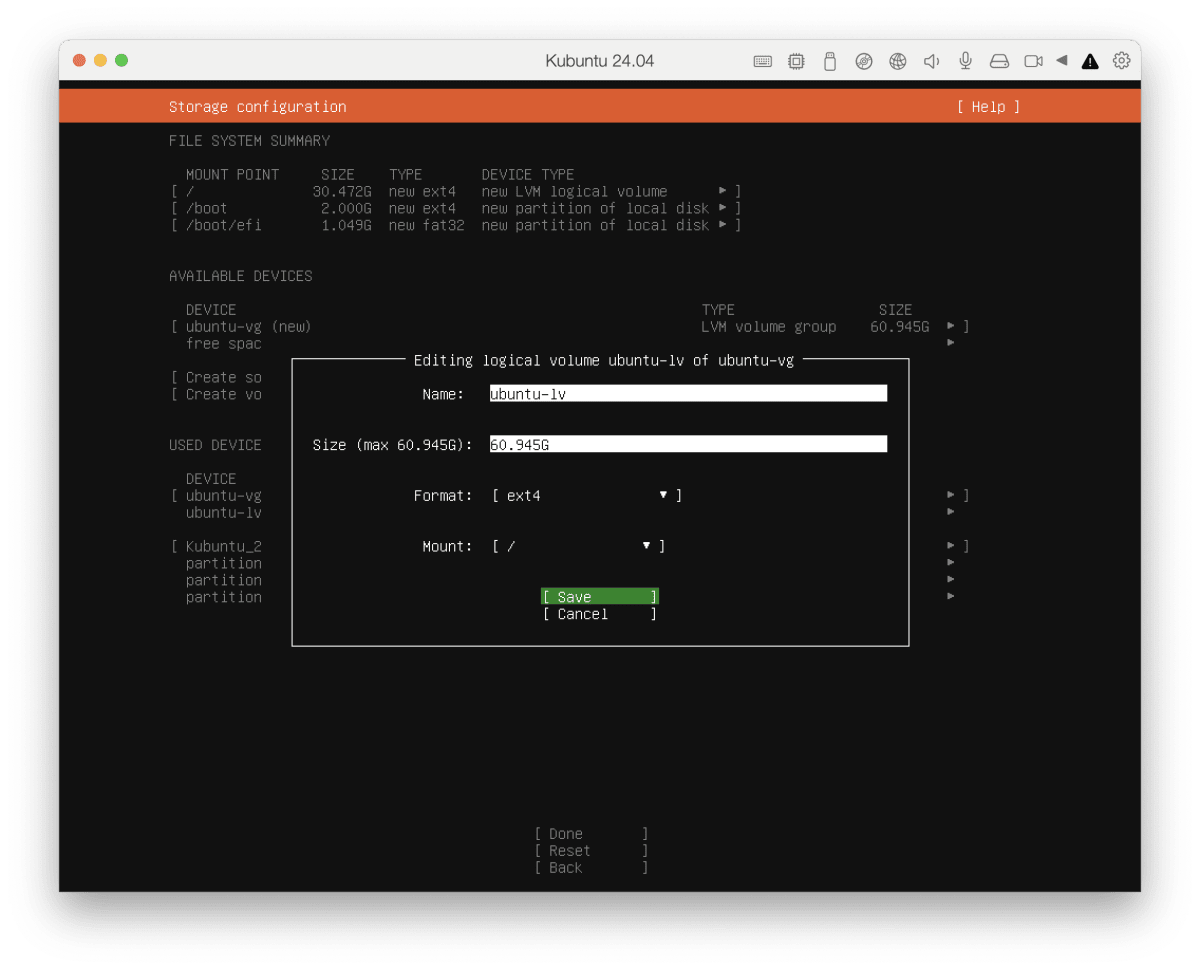Open the VM settings gear icon
Screen dimensions: 1200x970
pos(1122,61)
